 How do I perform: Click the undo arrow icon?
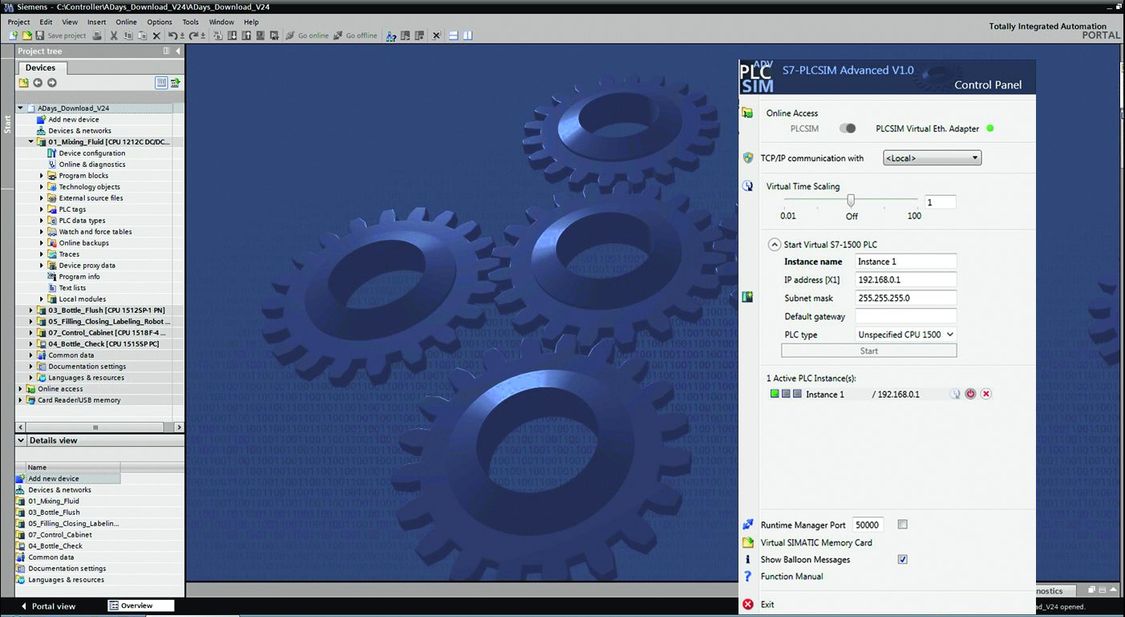tap(173, 35)
